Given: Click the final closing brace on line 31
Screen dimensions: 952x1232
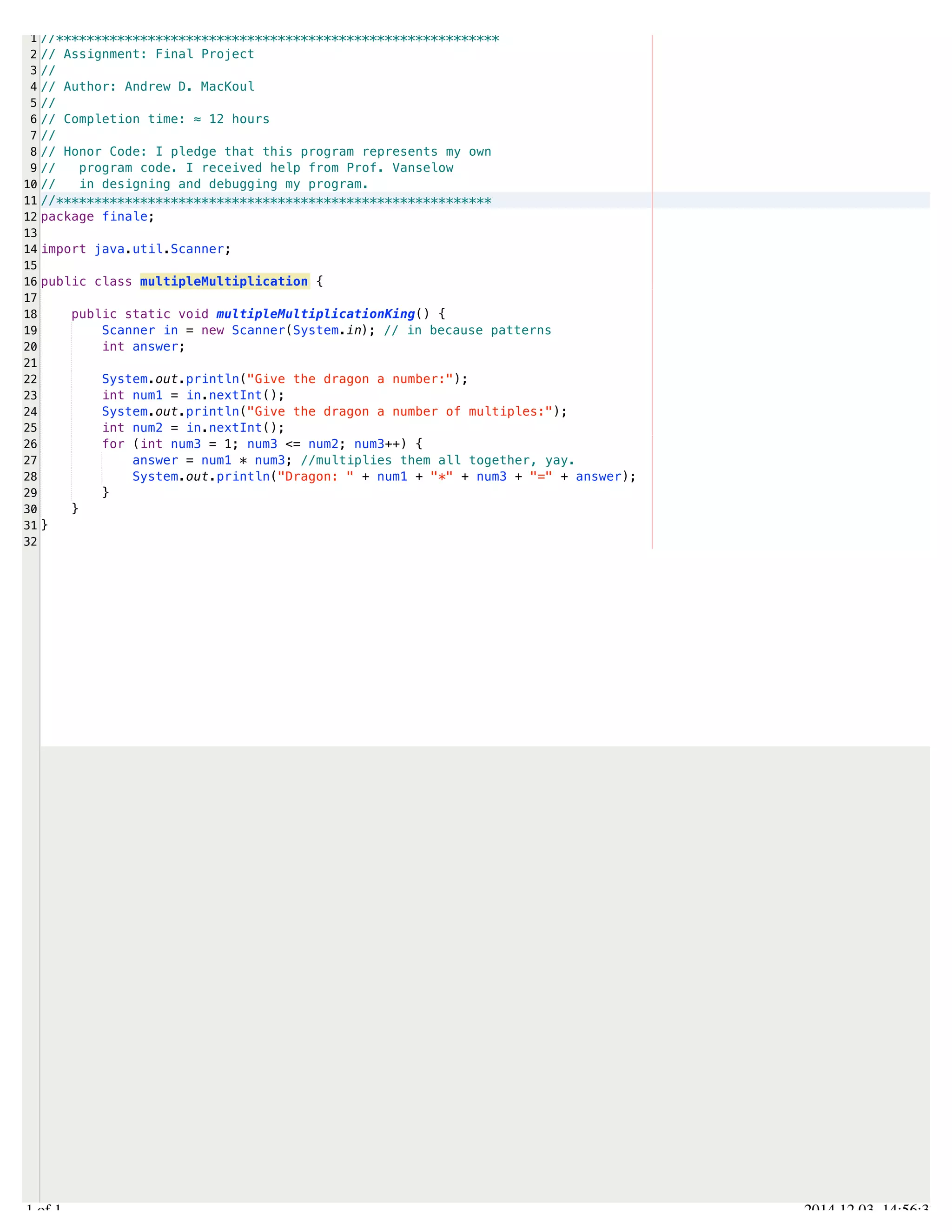Looking at the screenshot, I should (45, 525).
